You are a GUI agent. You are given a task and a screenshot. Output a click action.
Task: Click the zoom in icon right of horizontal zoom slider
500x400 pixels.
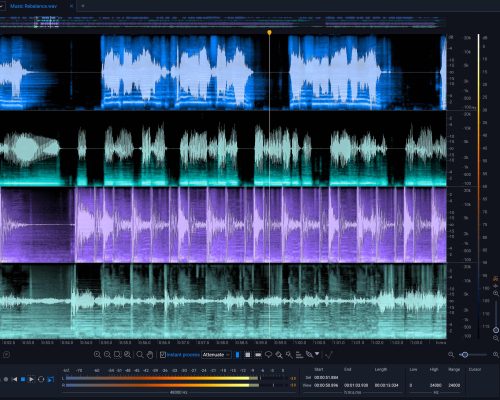point(496,355)
